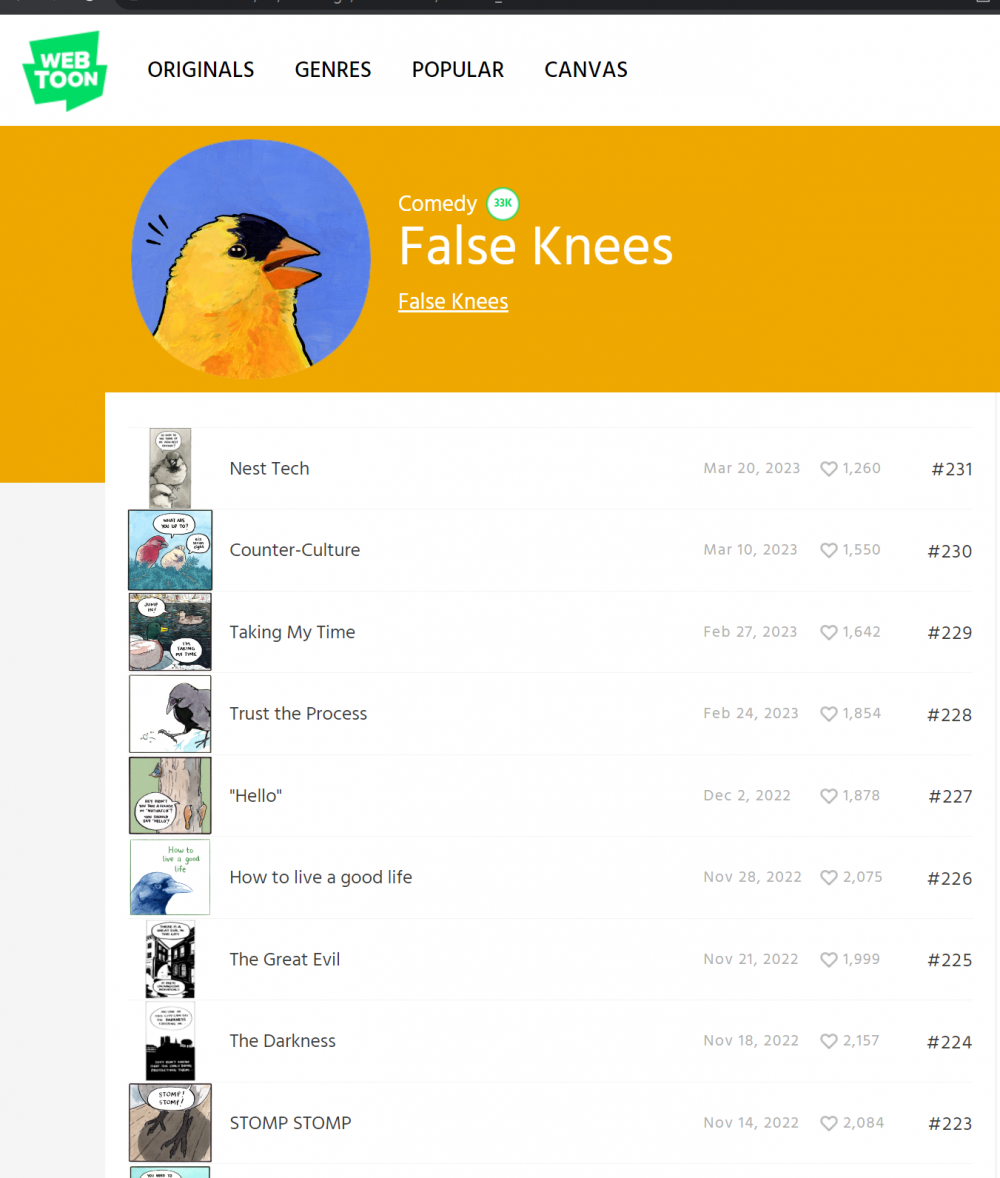Open How to live a good life episode
The height and width of the screenshot is (1178, 1000).
[x=320, y=877]
